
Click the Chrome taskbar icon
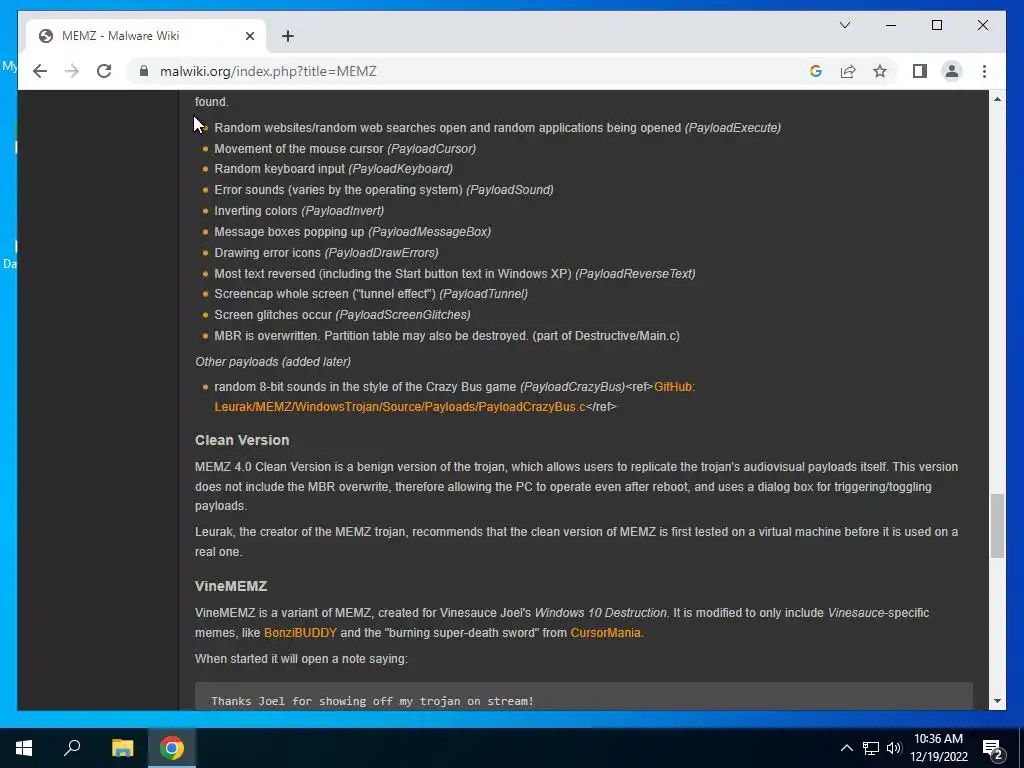[x=172, y=748]
